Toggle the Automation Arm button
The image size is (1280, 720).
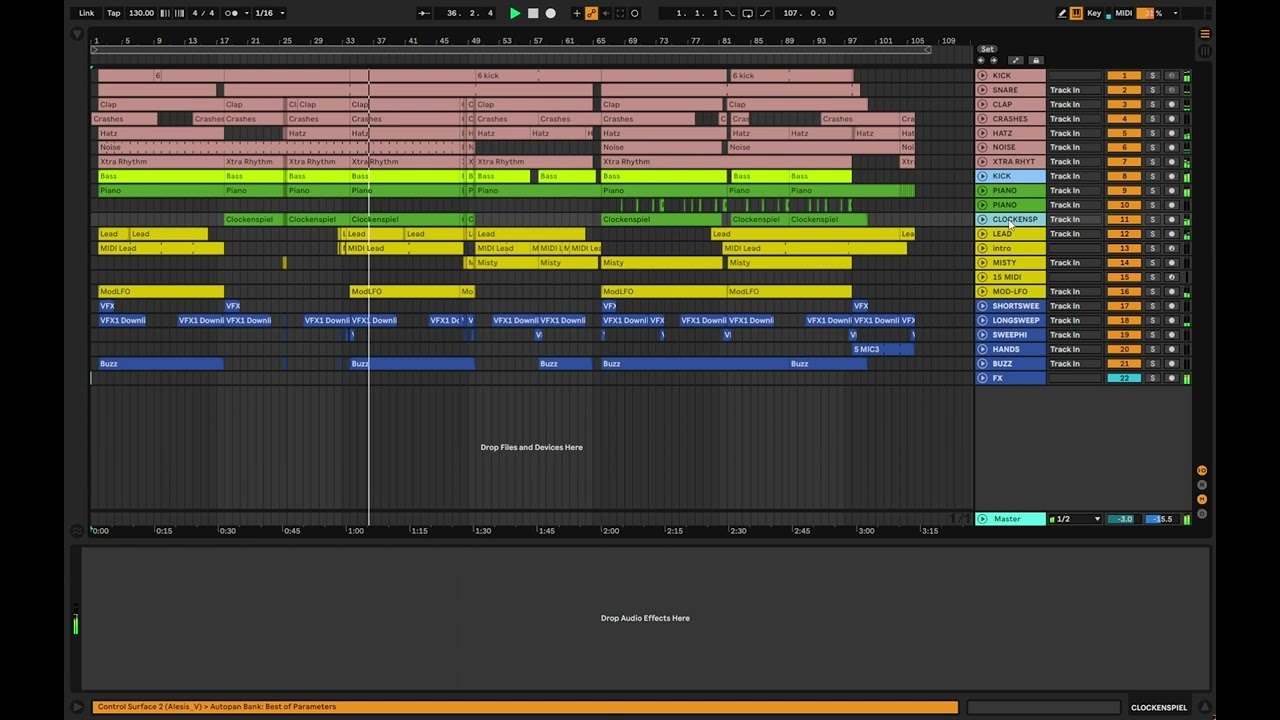click(x=591, y=13)
